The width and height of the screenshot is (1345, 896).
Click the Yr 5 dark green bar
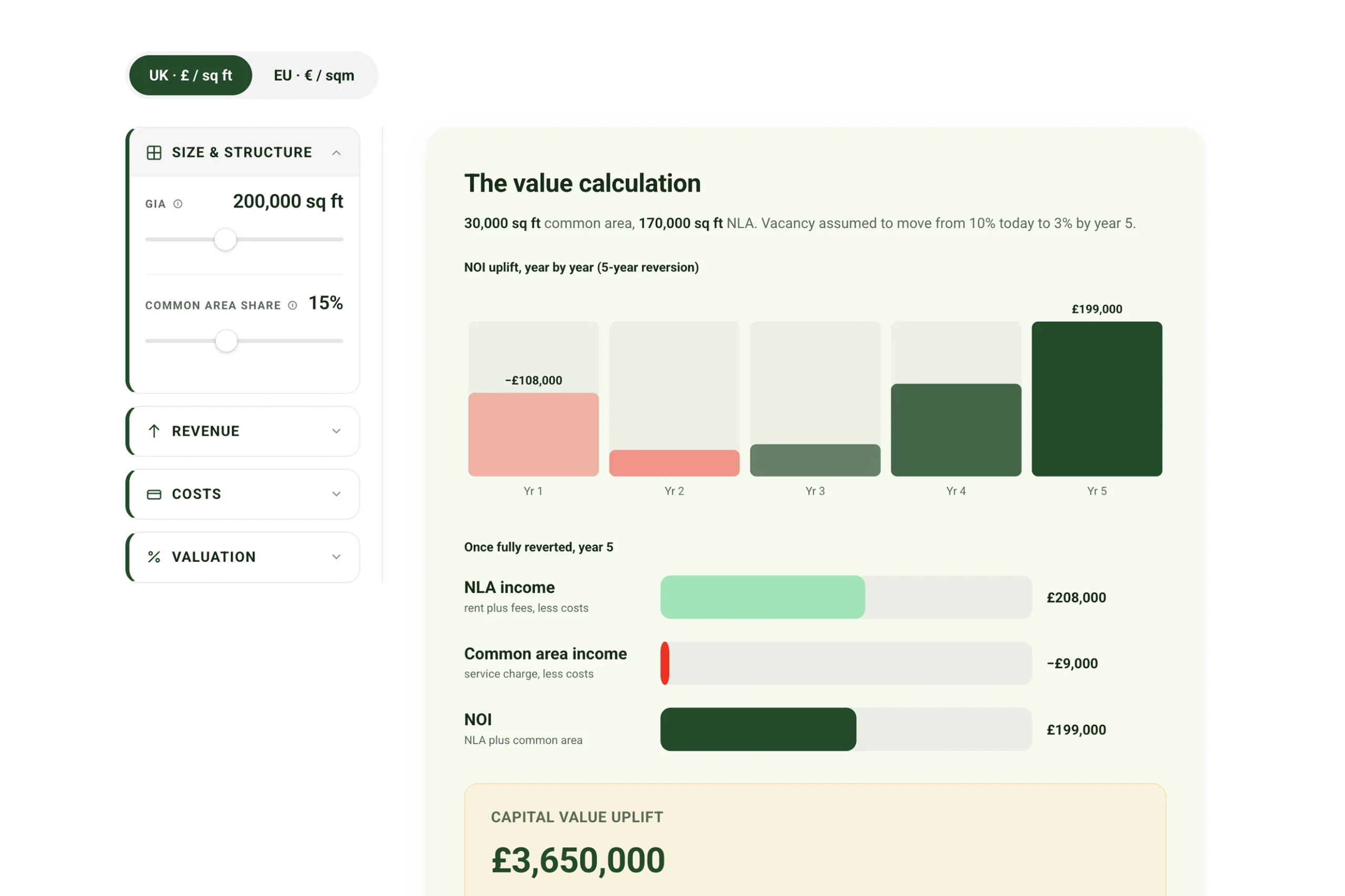pyautogui.click(x=1096, y=399)
